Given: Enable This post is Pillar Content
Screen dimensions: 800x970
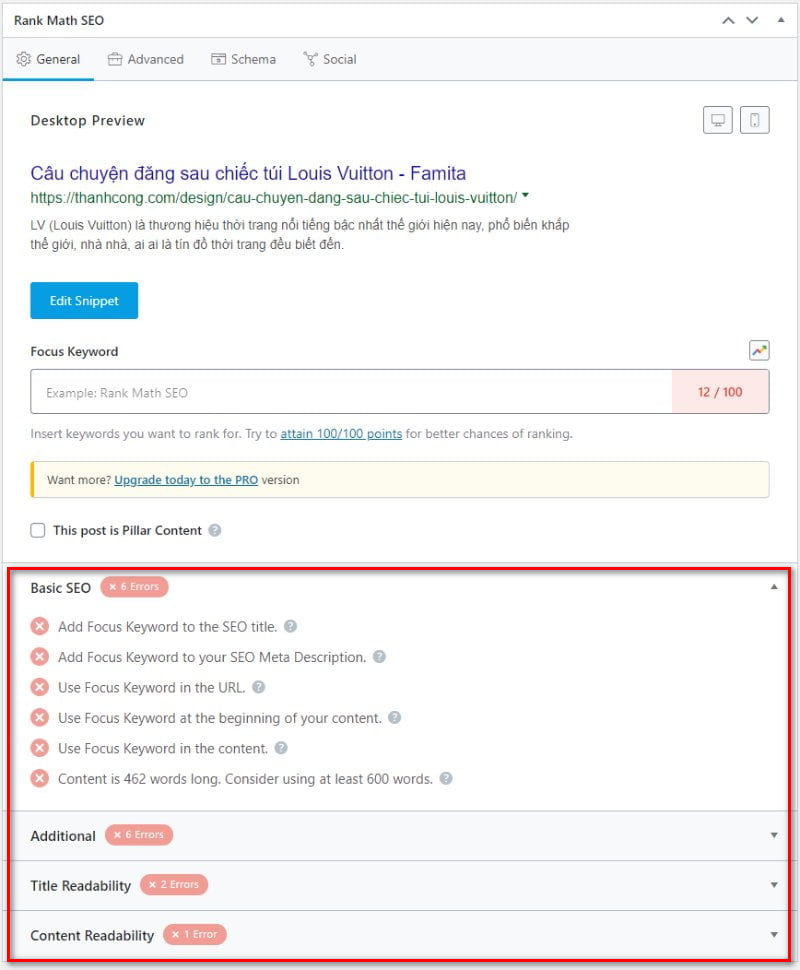Looking at the screenshot, I should (x=38, y=530).
